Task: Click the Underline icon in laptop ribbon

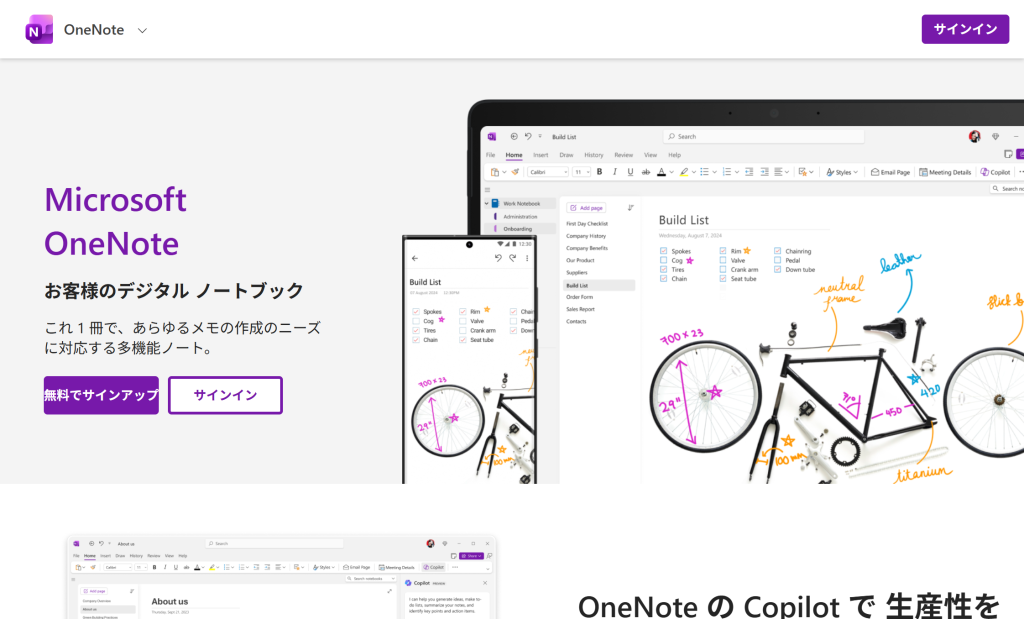Action: click(x=630, y=172)
